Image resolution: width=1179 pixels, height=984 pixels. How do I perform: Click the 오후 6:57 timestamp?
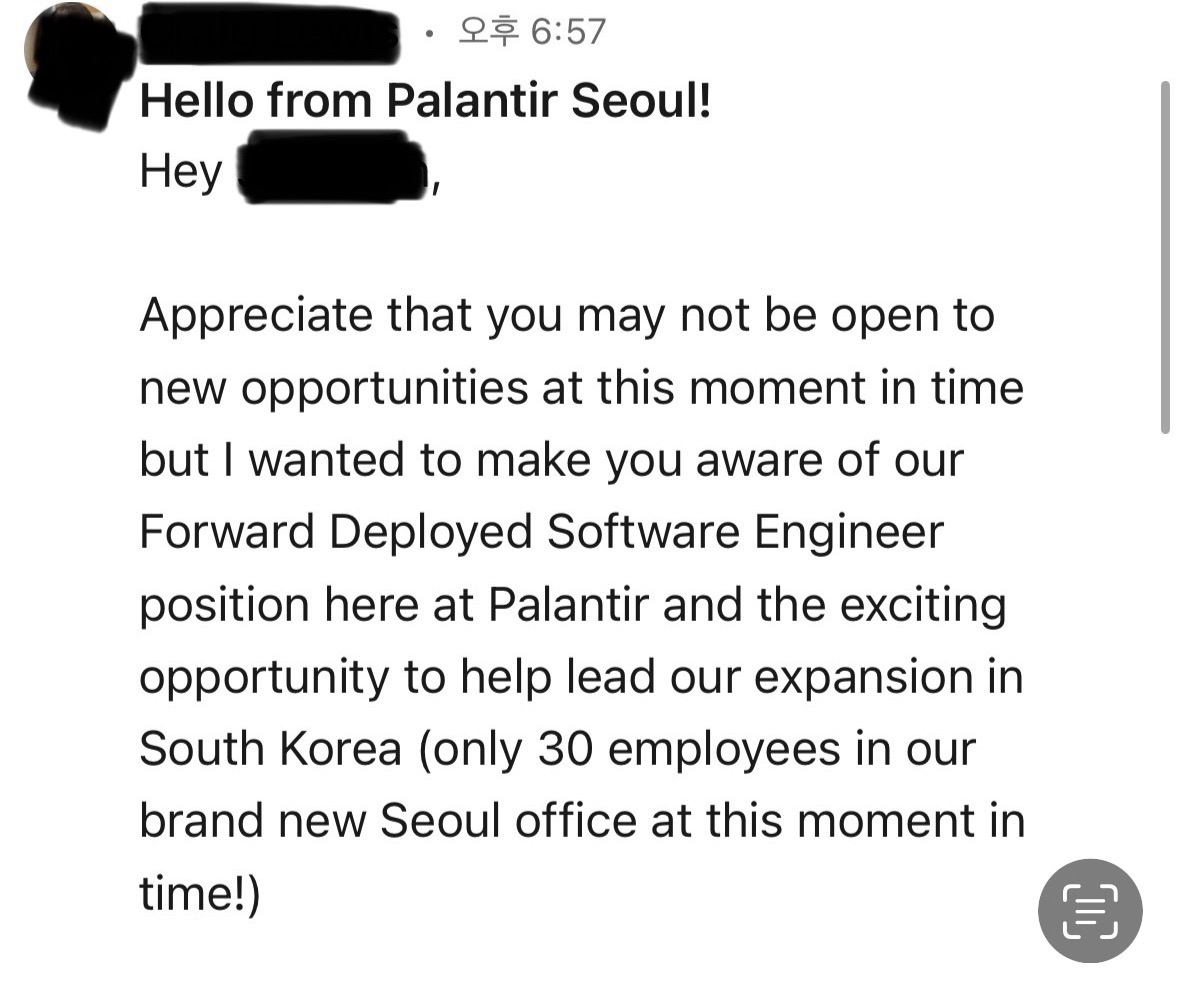(532, 32)
